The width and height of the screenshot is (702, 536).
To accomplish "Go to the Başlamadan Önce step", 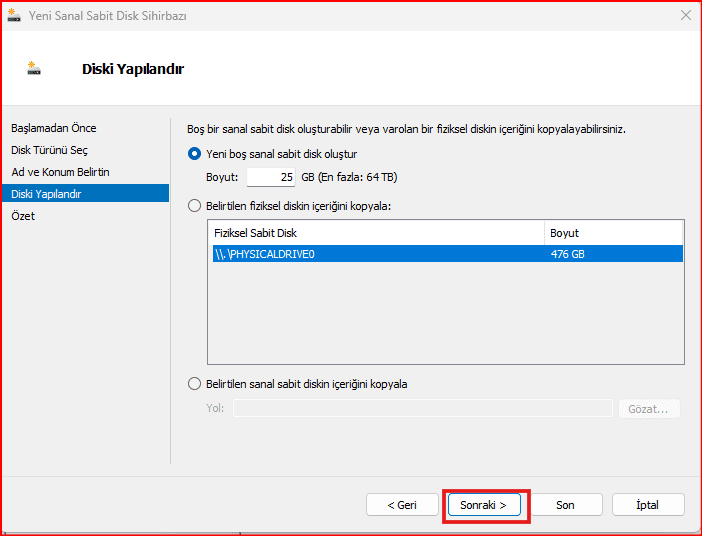I will [x=54, y=128].
